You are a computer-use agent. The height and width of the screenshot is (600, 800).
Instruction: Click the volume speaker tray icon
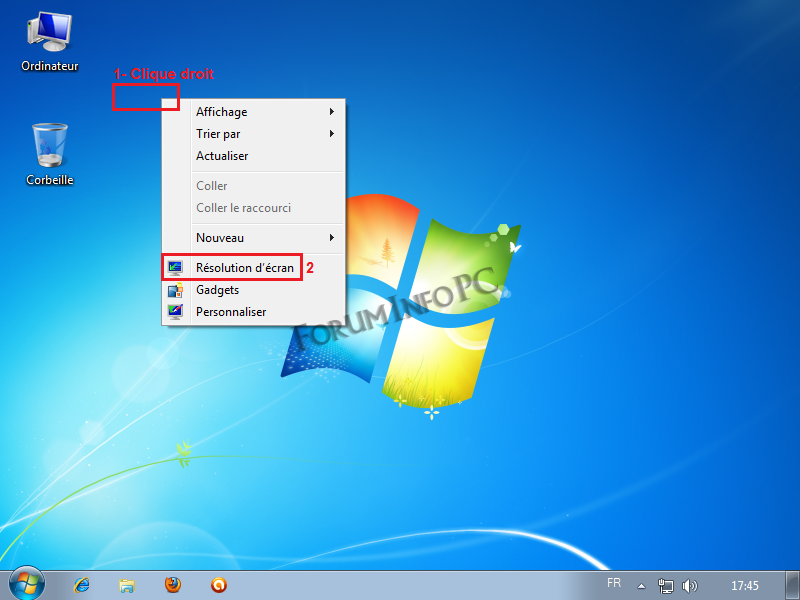[690, 586]
